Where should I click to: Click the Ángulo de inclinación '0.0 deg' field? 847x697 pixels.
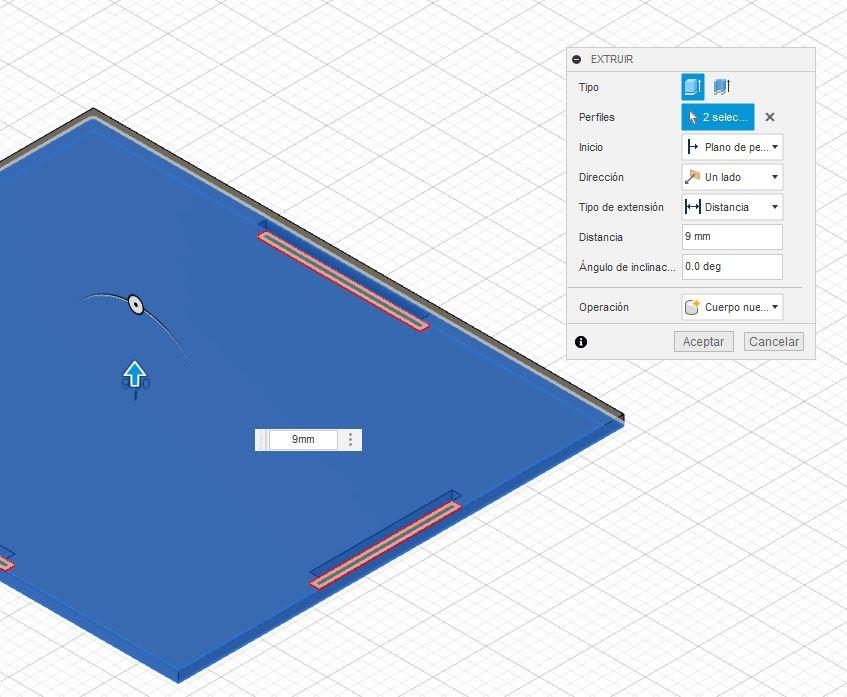tap(731, 266)
